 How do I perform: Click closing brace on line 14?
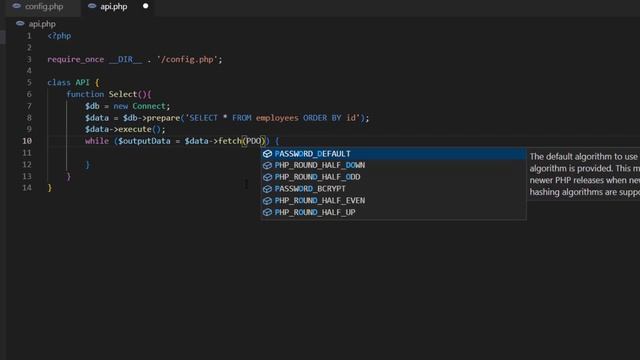coord(50,188)
